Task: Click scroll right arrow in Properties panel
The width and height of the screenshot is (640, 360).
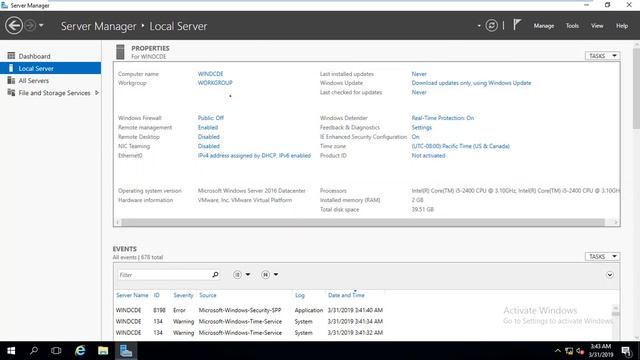Action: tap(616, 222)
